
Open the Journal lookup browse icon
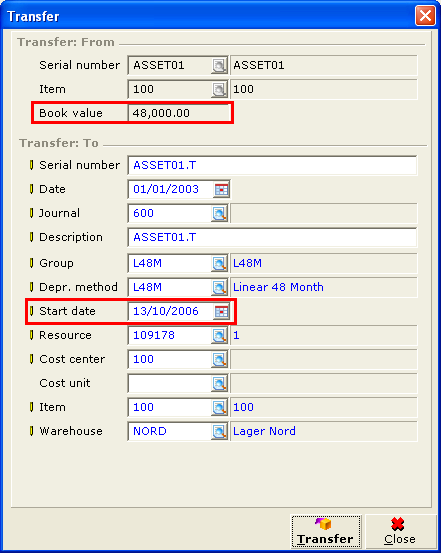[x=219, y=214]
